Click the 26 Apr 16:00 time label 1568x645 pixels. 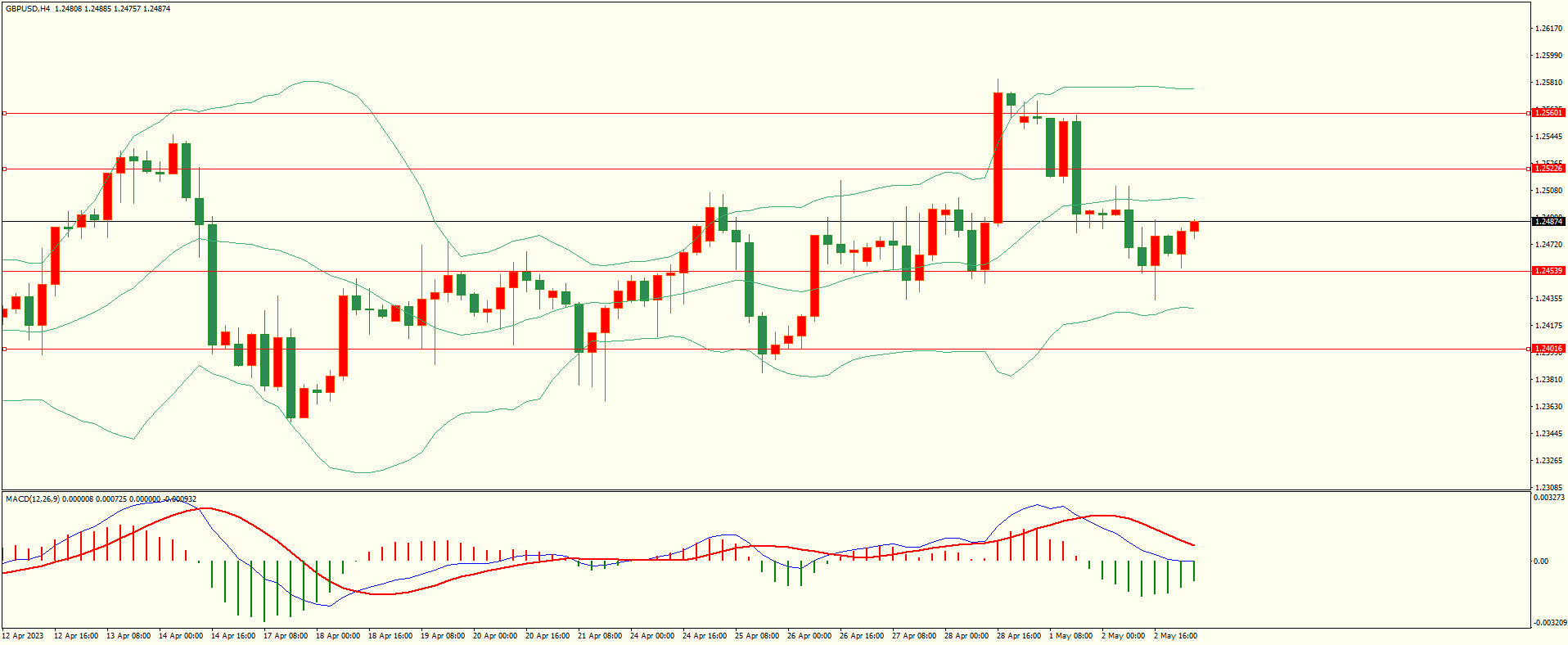pyautogui.click(x=862, y=636)
